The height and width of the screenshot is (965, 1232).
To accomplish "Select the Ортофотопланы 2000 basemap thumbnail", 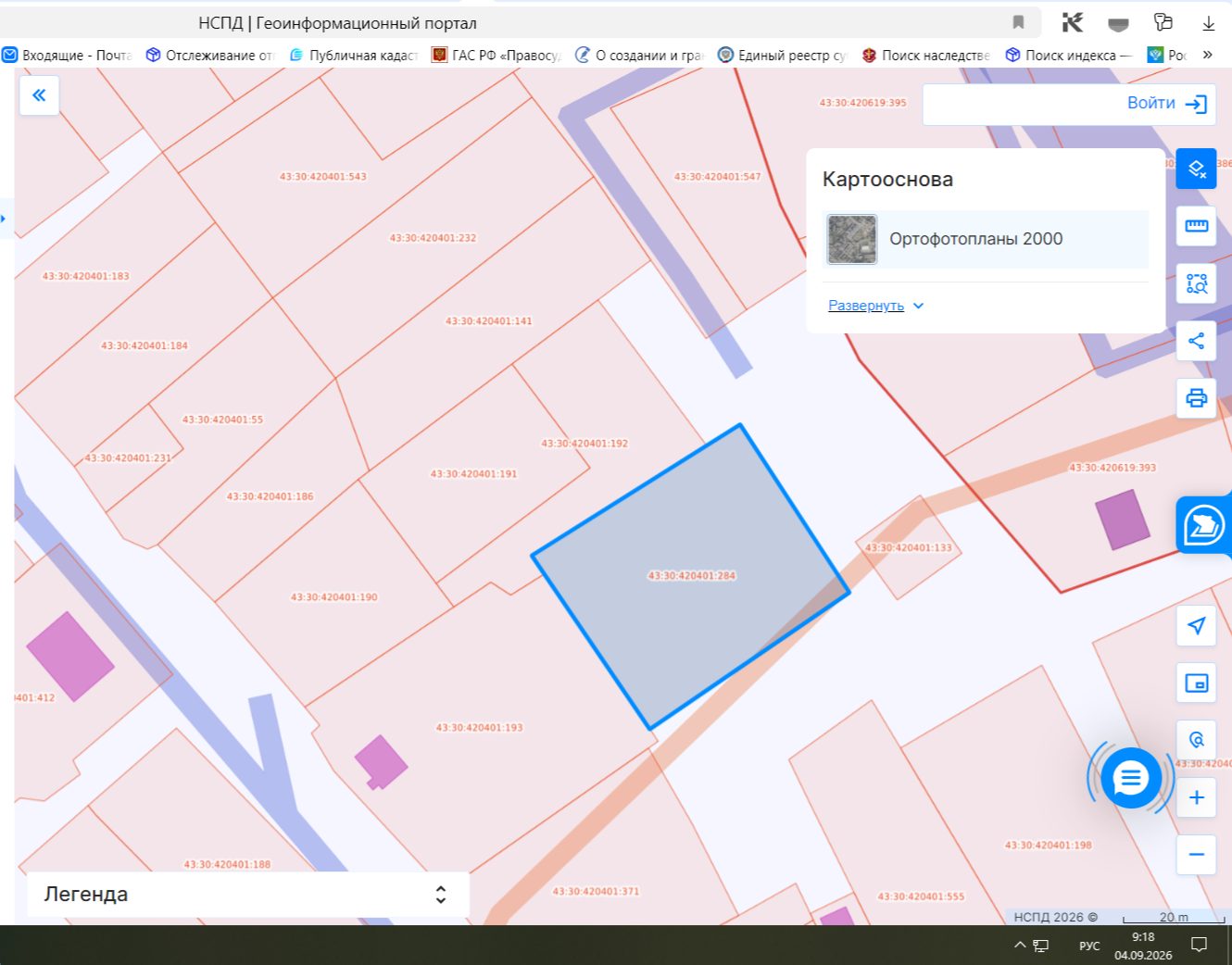I will pyautogui.click(x=852, y=239).
